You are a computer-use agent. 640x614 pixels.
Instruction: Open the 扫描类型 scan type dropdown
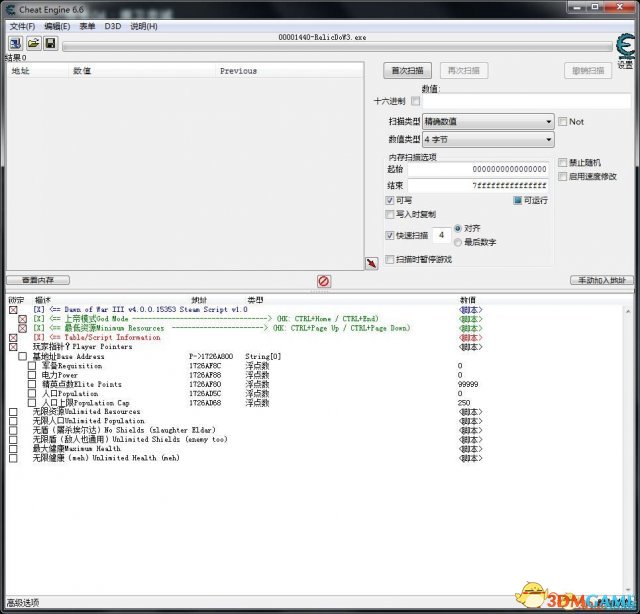[488, 122]
